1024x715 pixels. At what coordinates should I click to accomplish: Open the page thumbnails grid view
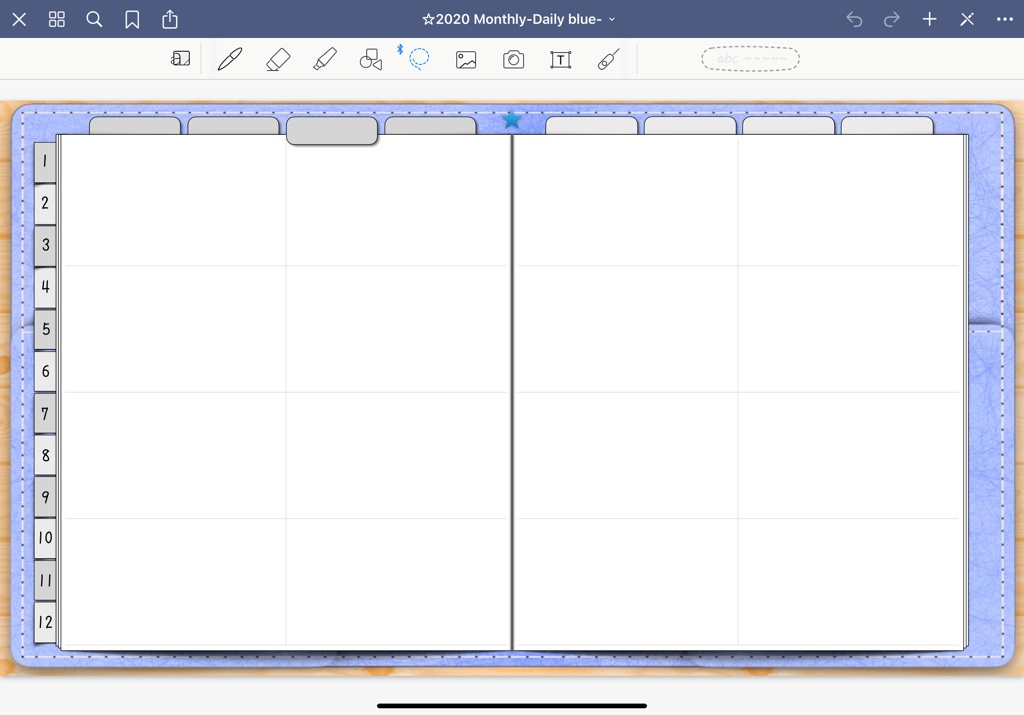tap(57, 20)
